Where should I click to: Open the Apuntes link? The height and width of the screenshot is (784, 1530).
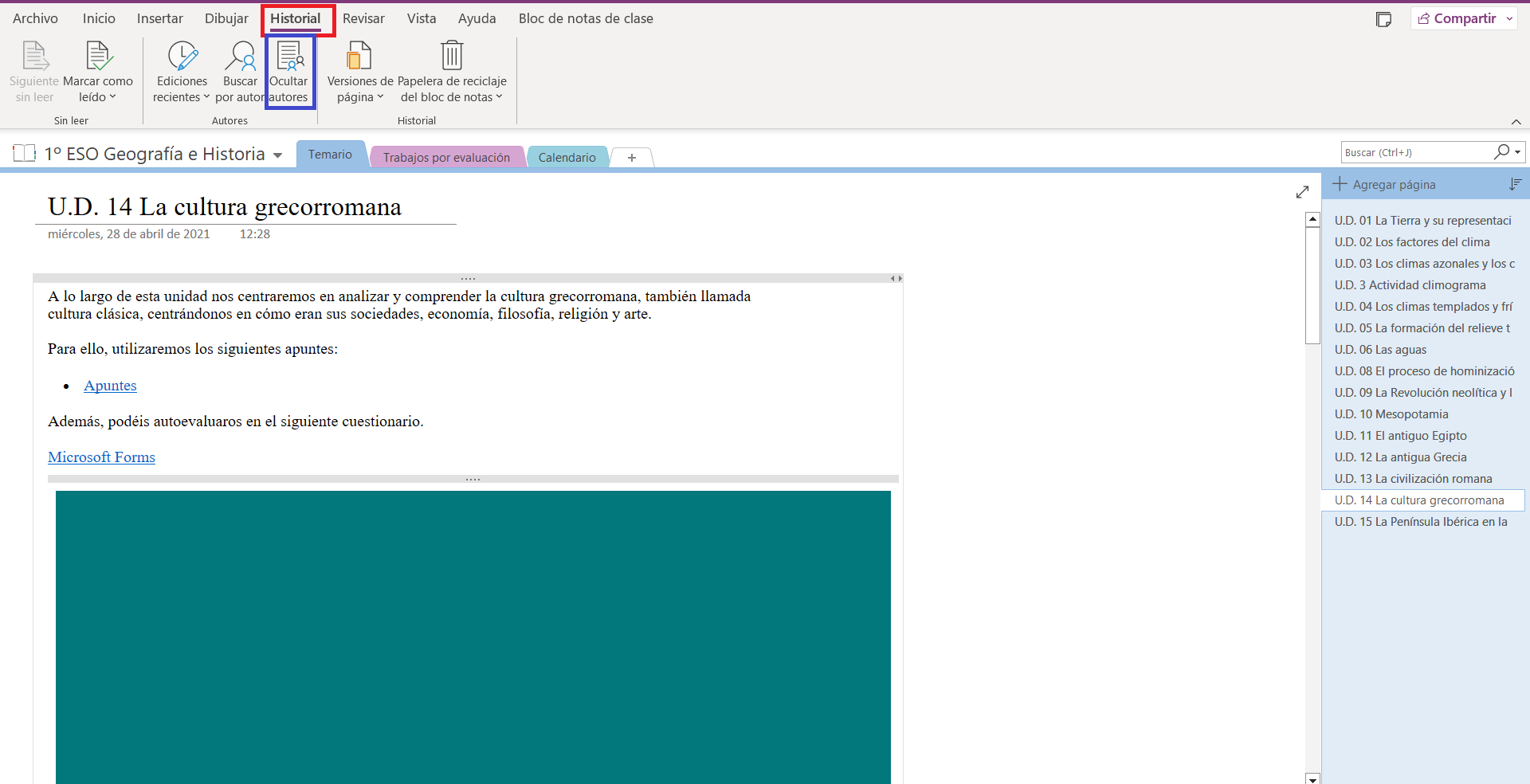tap(110, 386)
